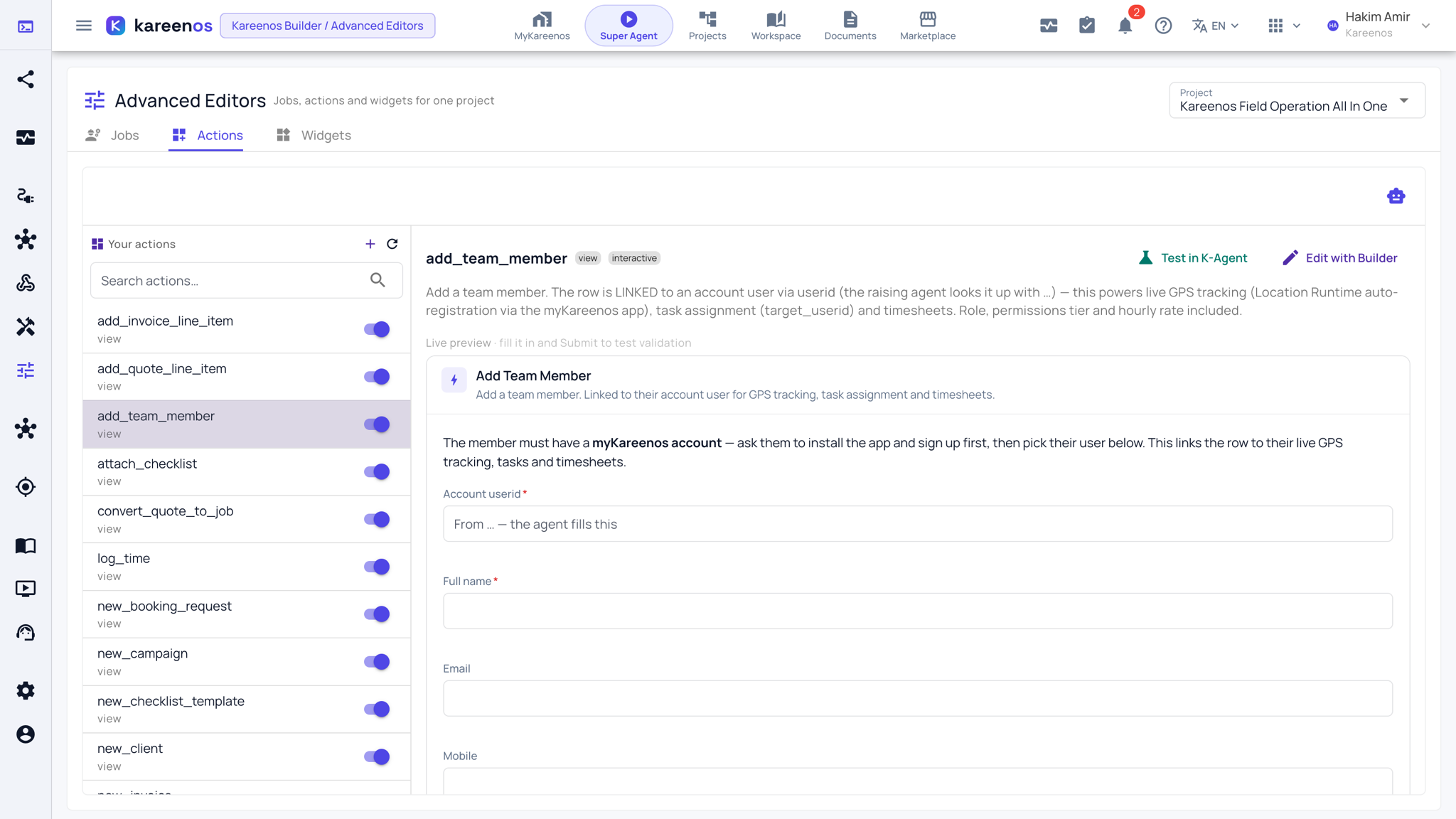
Task: Open the terminal icon at sidebar top
Action: [x=26, y=26]
